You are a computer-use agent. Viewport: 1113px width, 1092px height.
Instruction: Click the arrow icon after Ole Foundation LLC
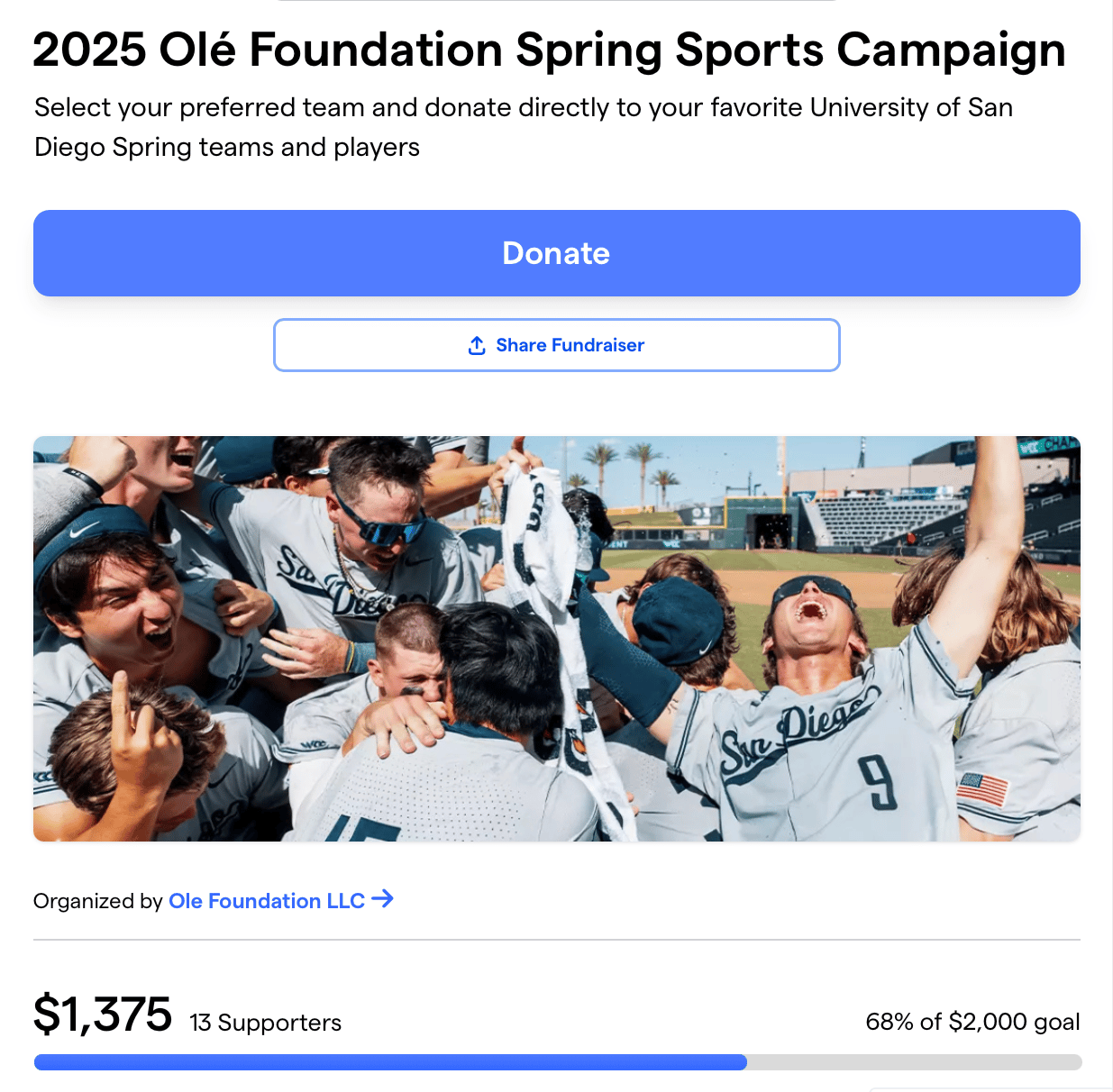tap(382, 898)
